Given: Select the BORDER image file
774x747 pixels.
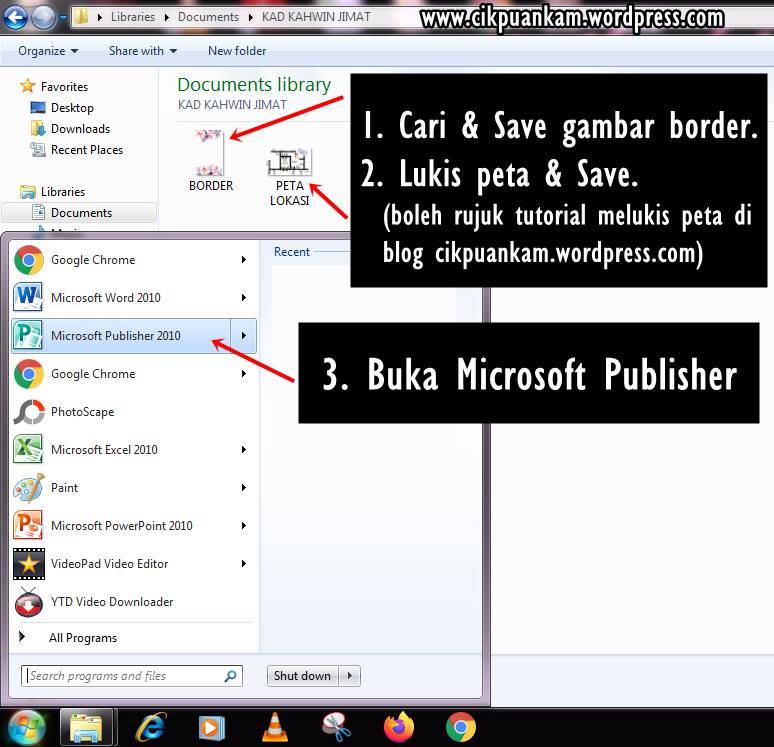Looking at the screenshot, I should pyautogui.click(x=211, y=160).
